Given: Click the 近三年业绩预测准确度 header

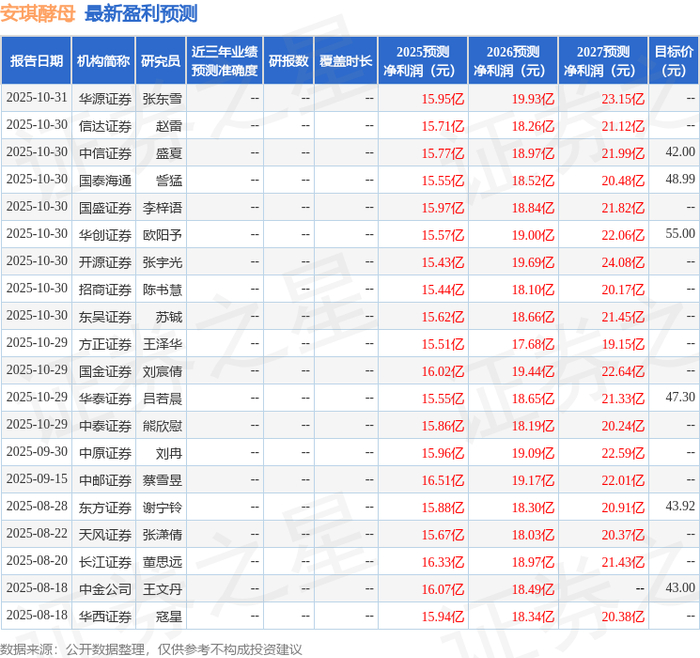Looking at the screenshot, I should coord(225,61).
